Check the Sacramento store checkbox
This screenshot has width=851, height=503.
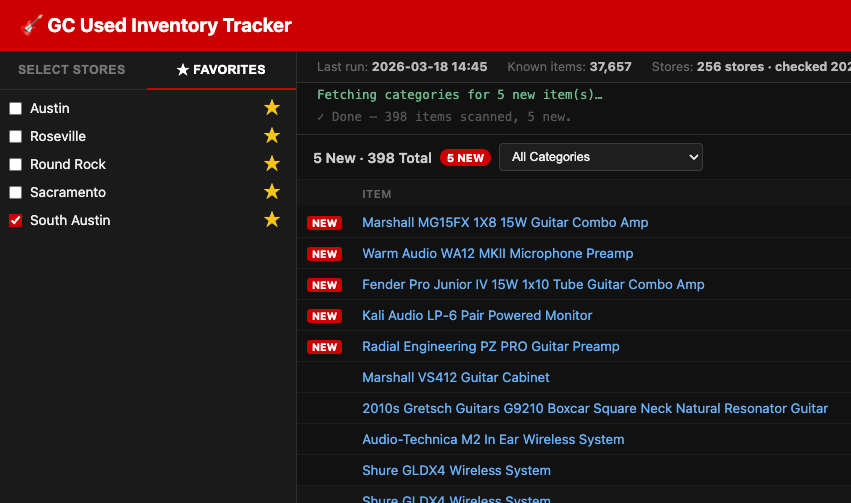15,192
